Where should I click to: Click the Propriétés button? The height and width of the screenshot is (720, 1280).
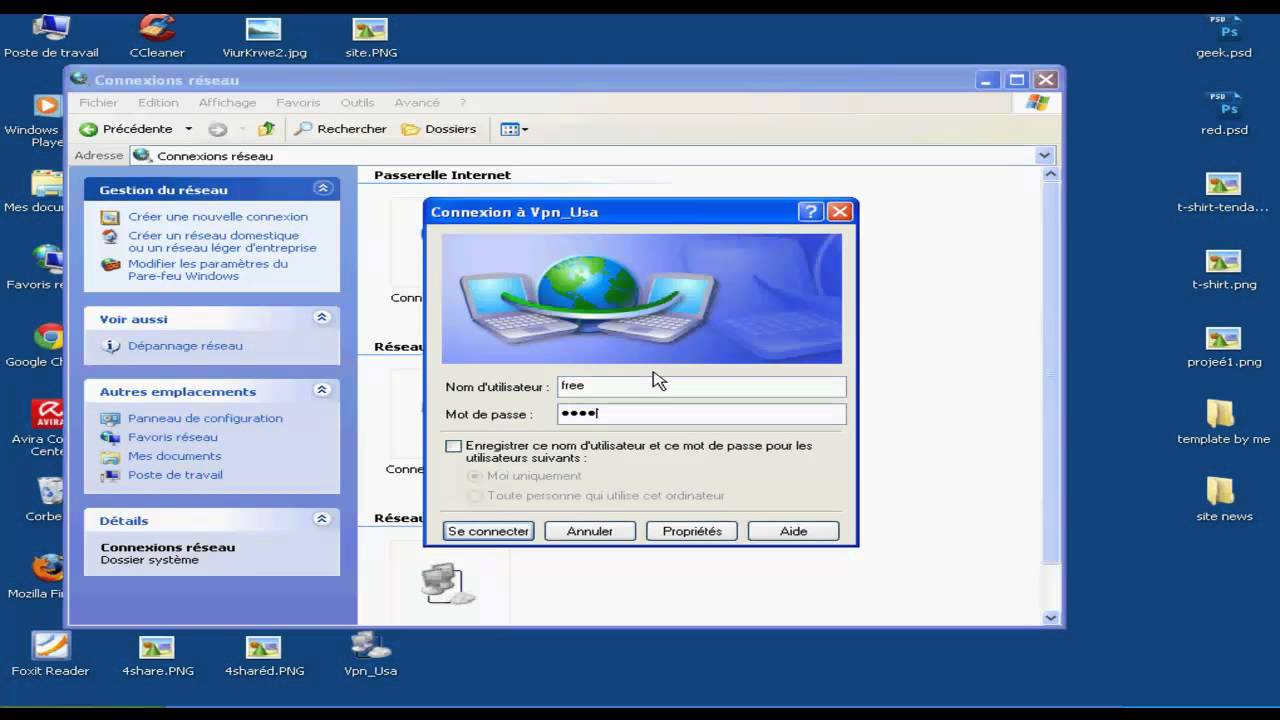click(x=692, y=531)
